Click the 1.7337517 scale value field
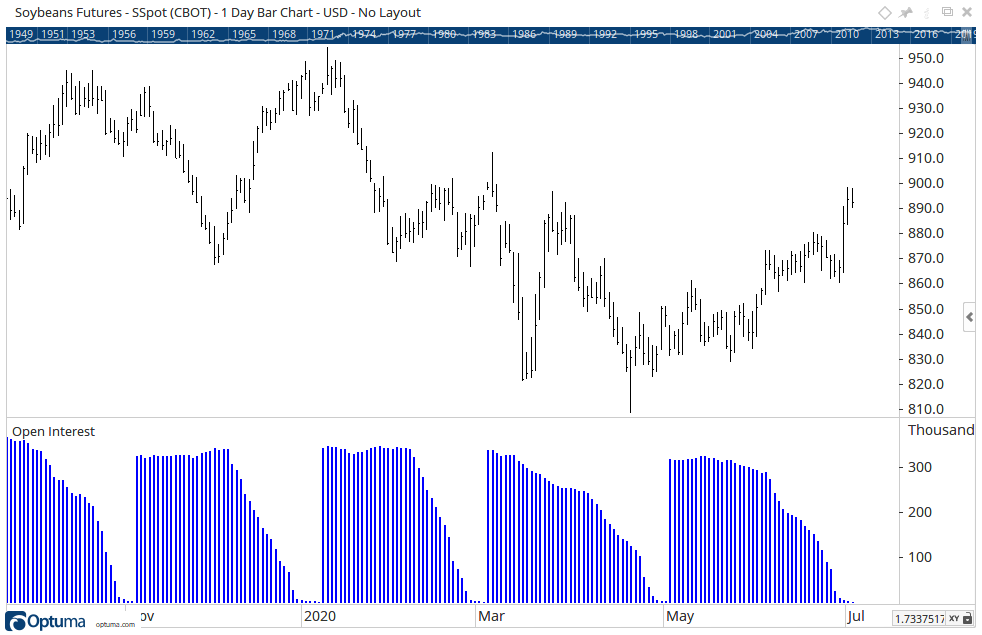982x635 pixels. click(919, 619)
